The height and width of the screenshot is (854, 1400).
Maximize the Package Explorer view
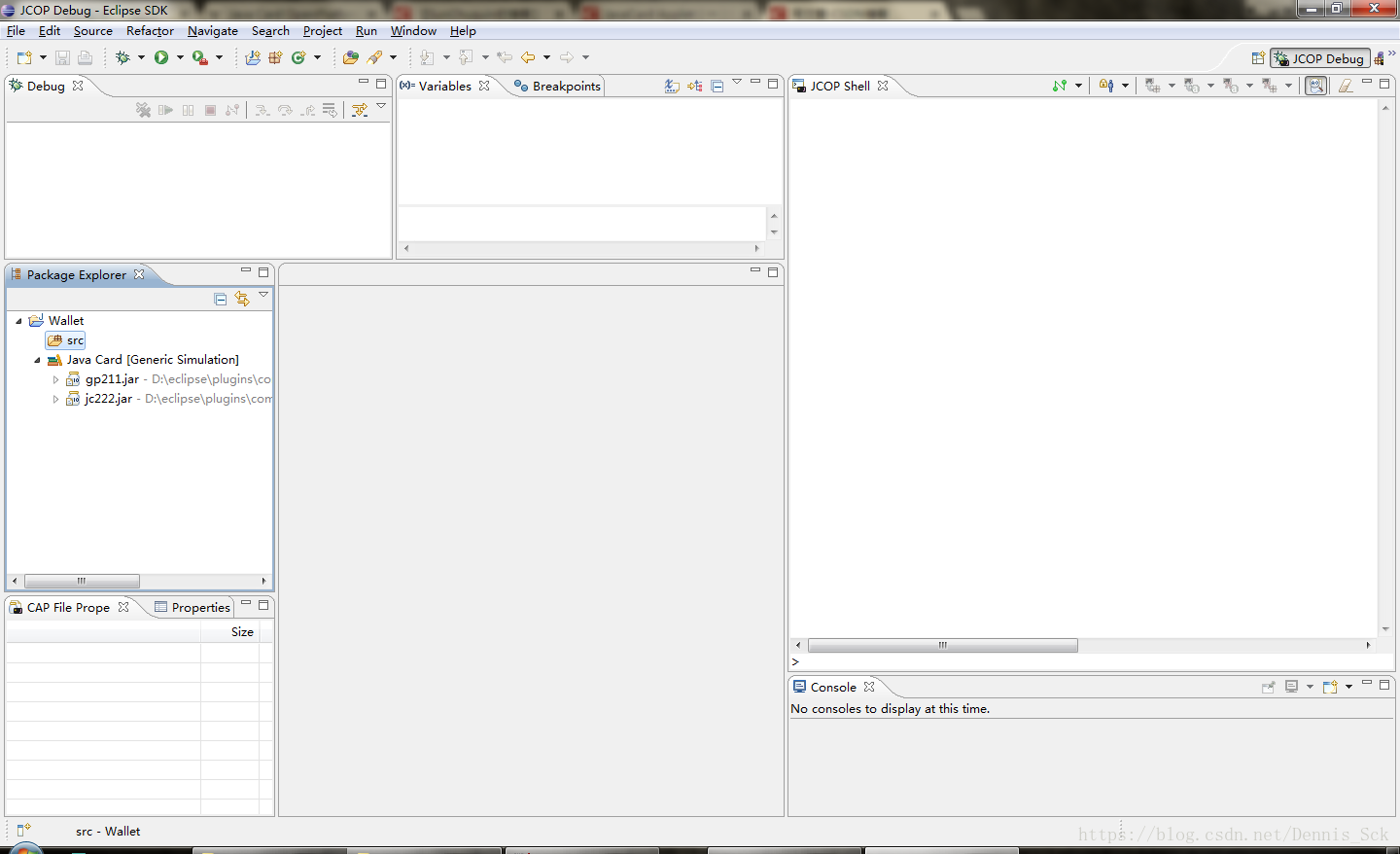coord(263,272)
